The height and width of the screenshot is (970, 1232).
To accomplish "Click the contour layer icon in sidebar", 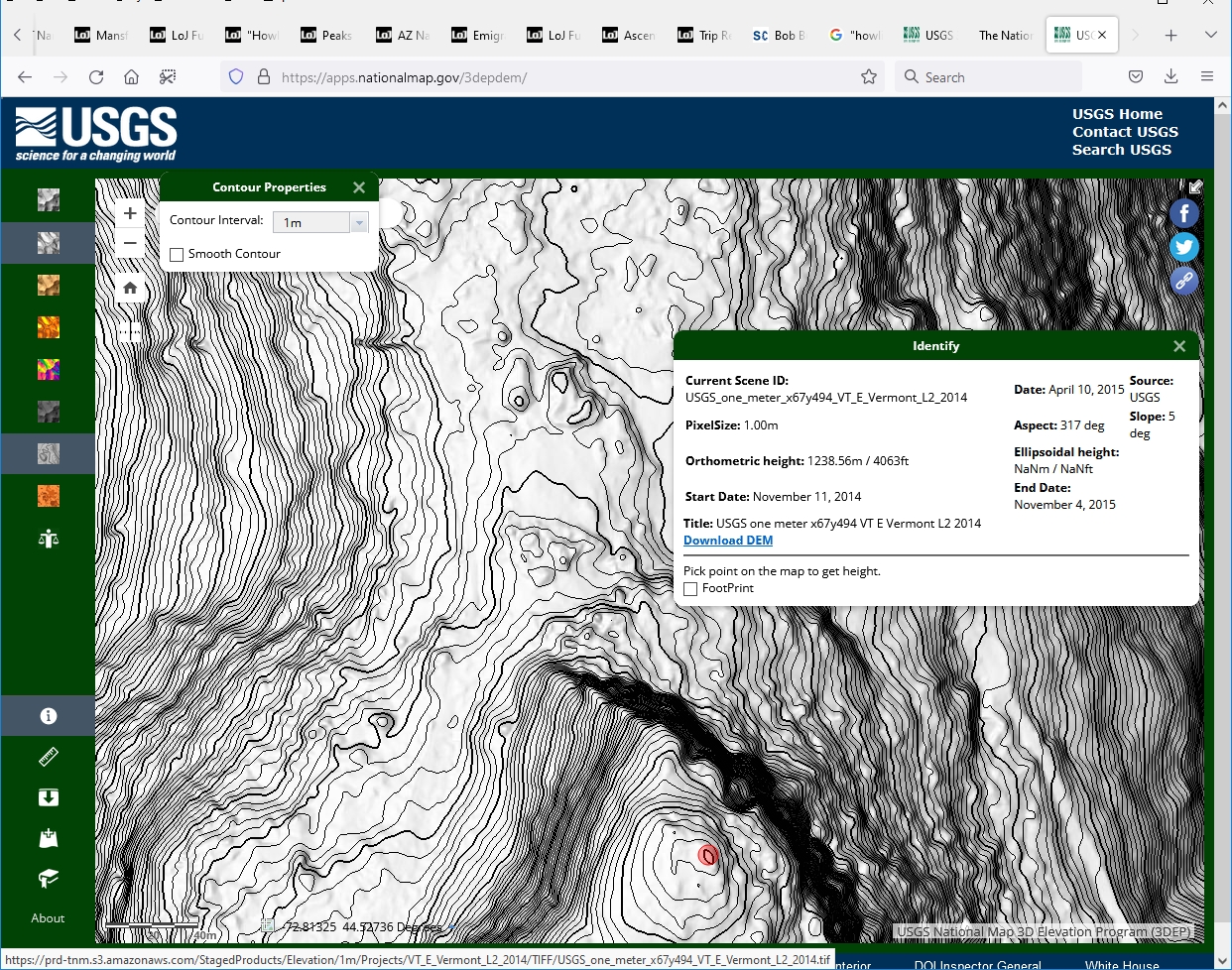I will click(48, 454).
